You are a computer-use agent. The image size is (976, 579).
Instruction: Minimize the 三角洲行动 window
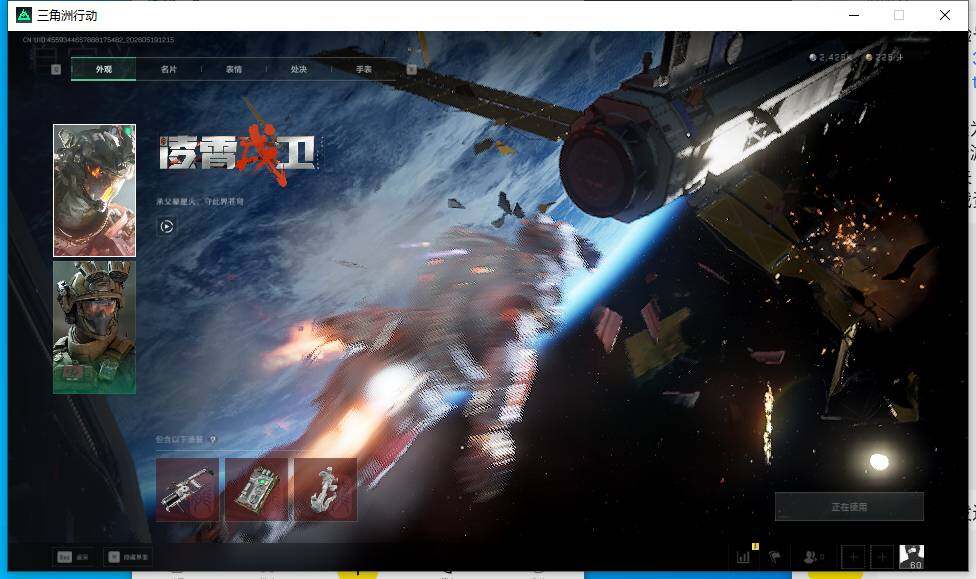pos(854,15)
